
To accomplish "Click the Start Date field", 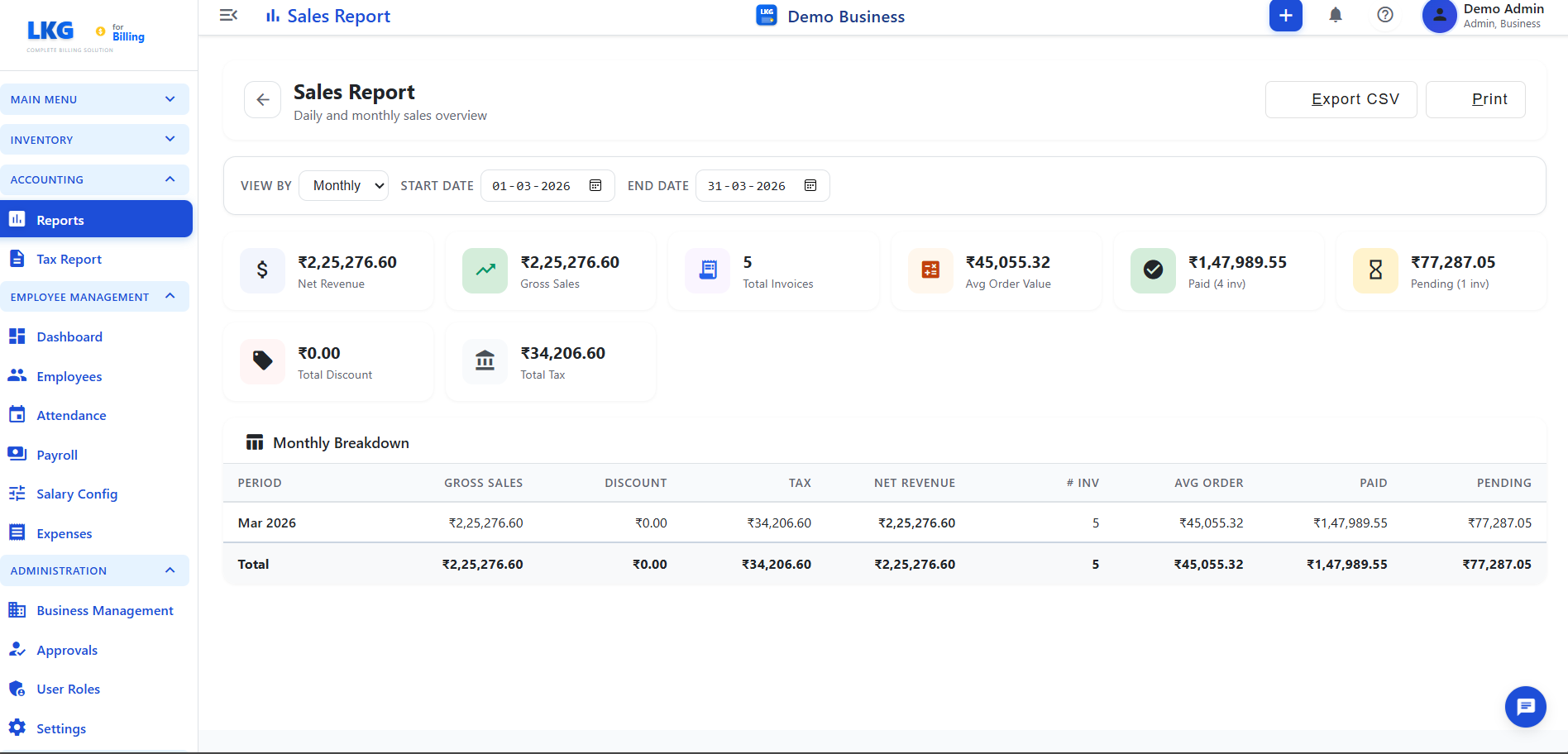I will pos(547,186).
